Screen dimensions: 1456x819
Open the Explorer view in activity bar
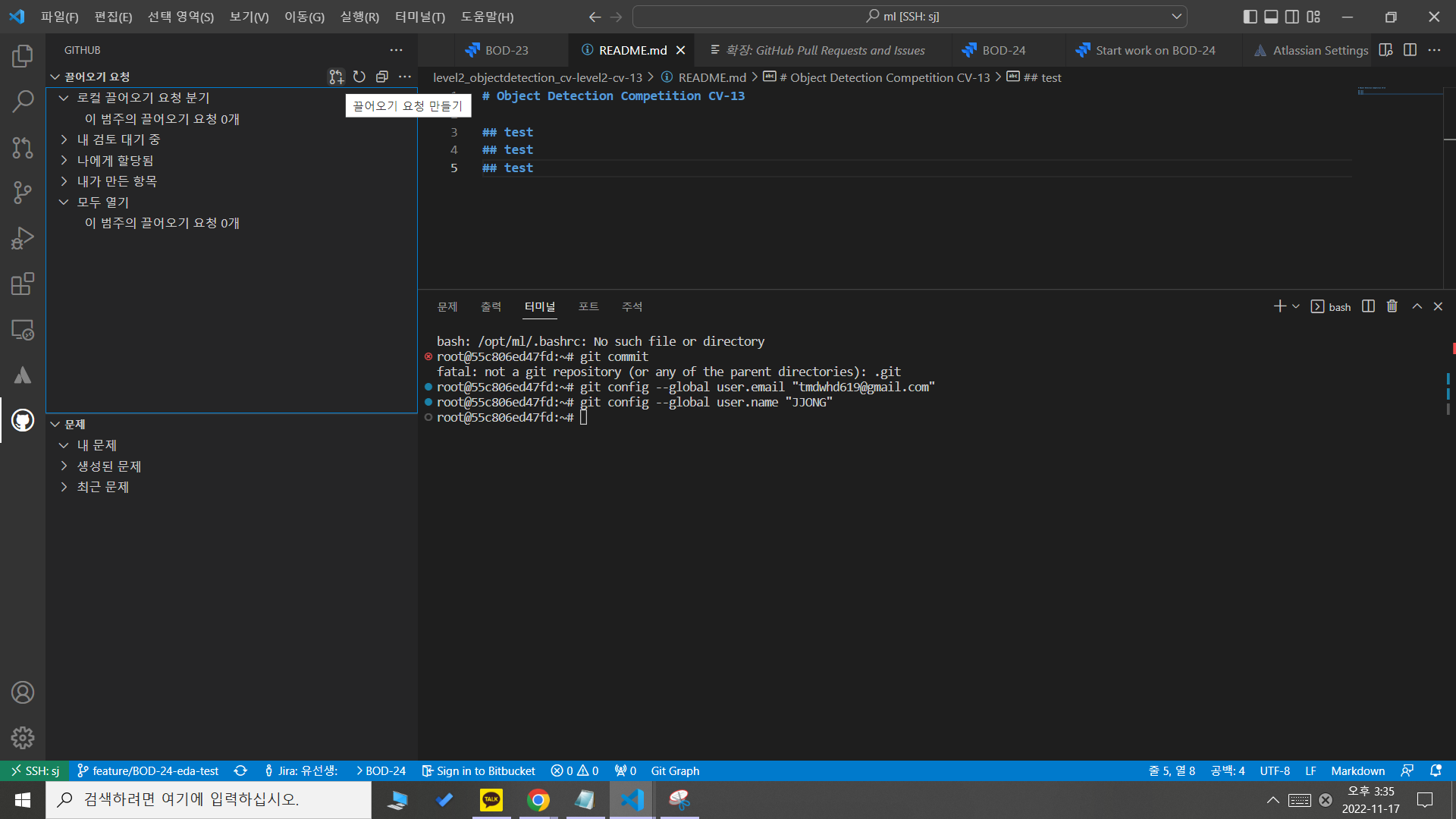(x=23, y=55)
